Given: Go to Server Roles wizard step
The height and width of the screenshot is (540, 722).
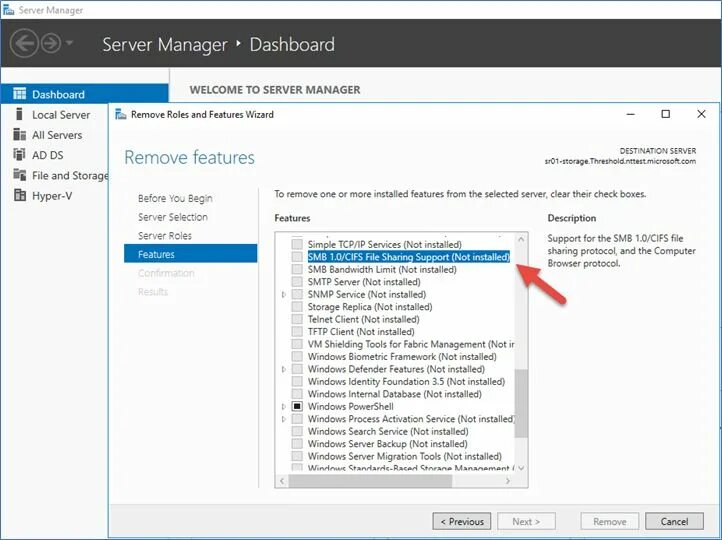Looking at the screenshot, I should pos(165,236).
